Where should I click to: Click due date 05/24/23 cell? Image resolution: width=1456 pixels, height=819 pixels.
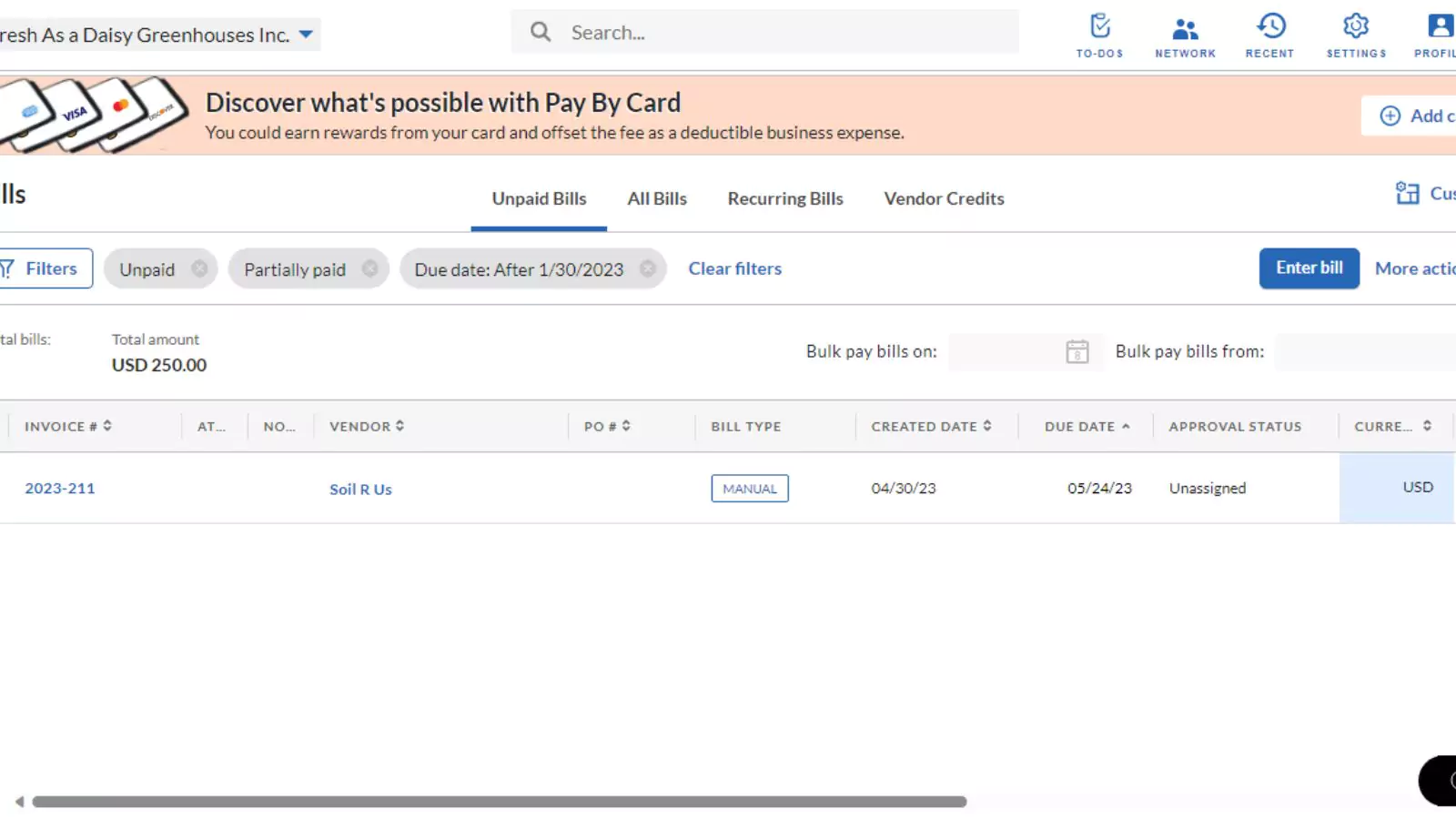(x=1099, y=489)
